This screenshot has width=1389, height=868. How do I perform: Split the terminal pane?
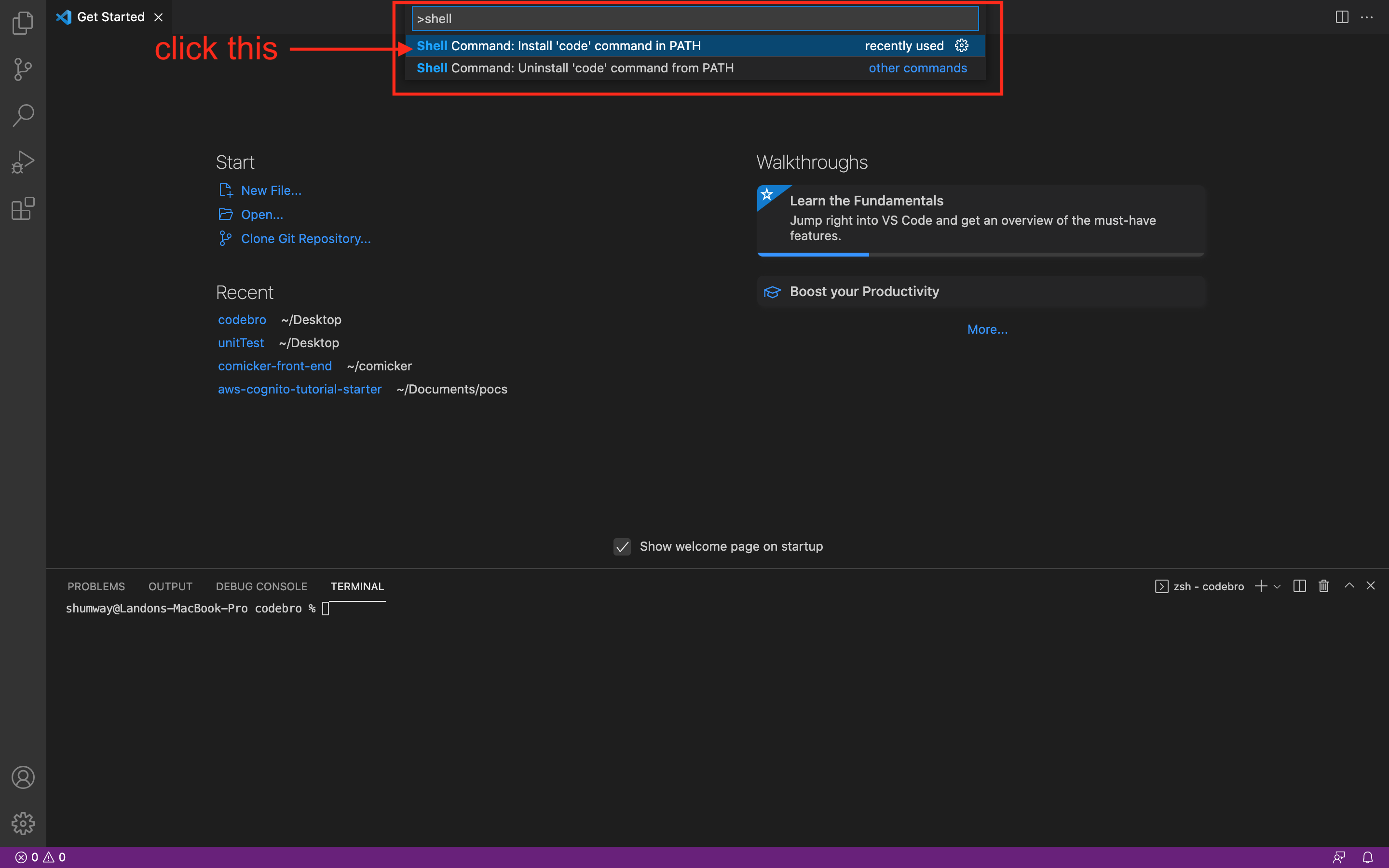[1300, 586]
